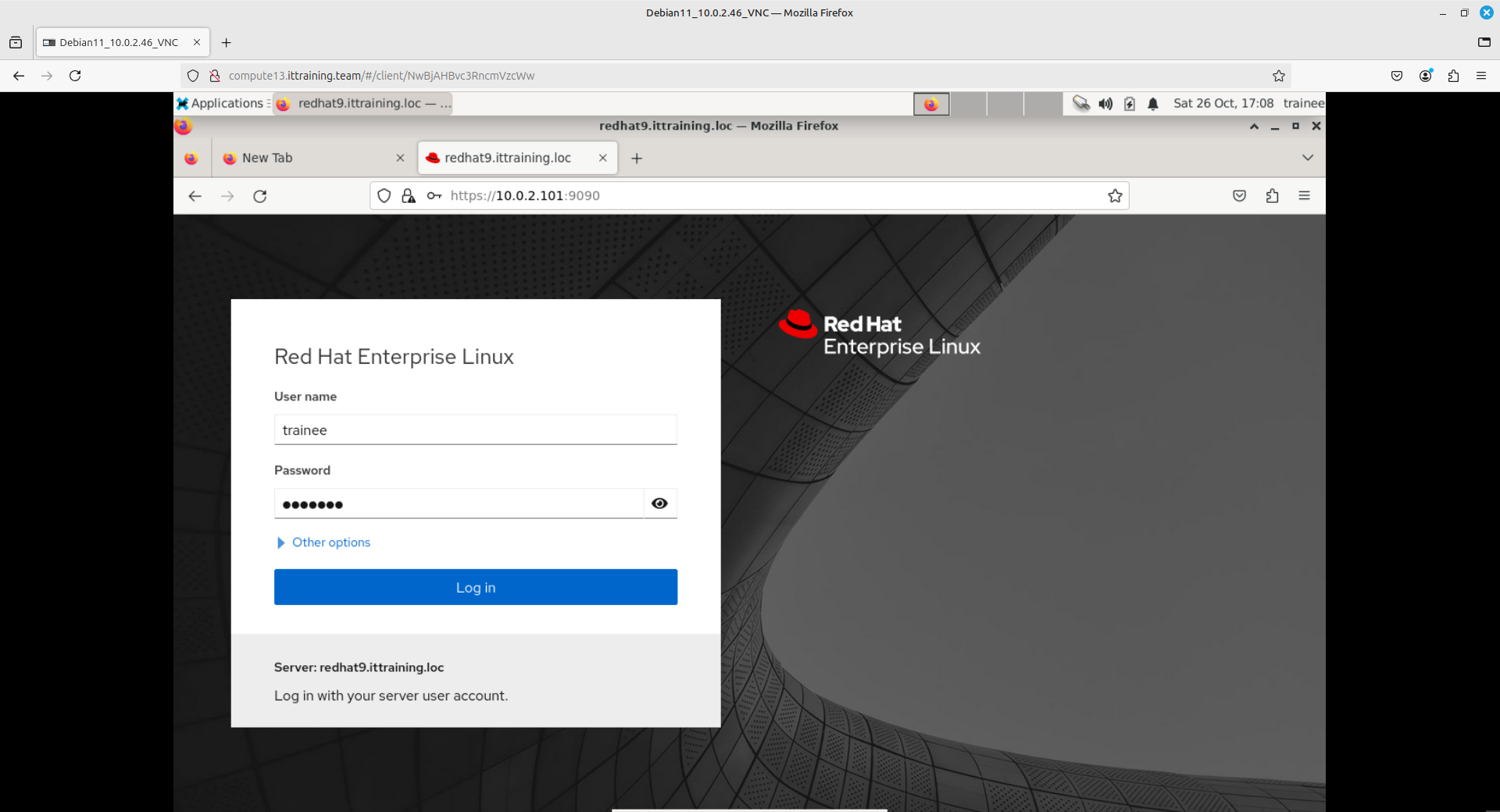Click the network status tray icon
Screen dimensions: 1500x812
pyautogui.click(x=1080, y=103)
